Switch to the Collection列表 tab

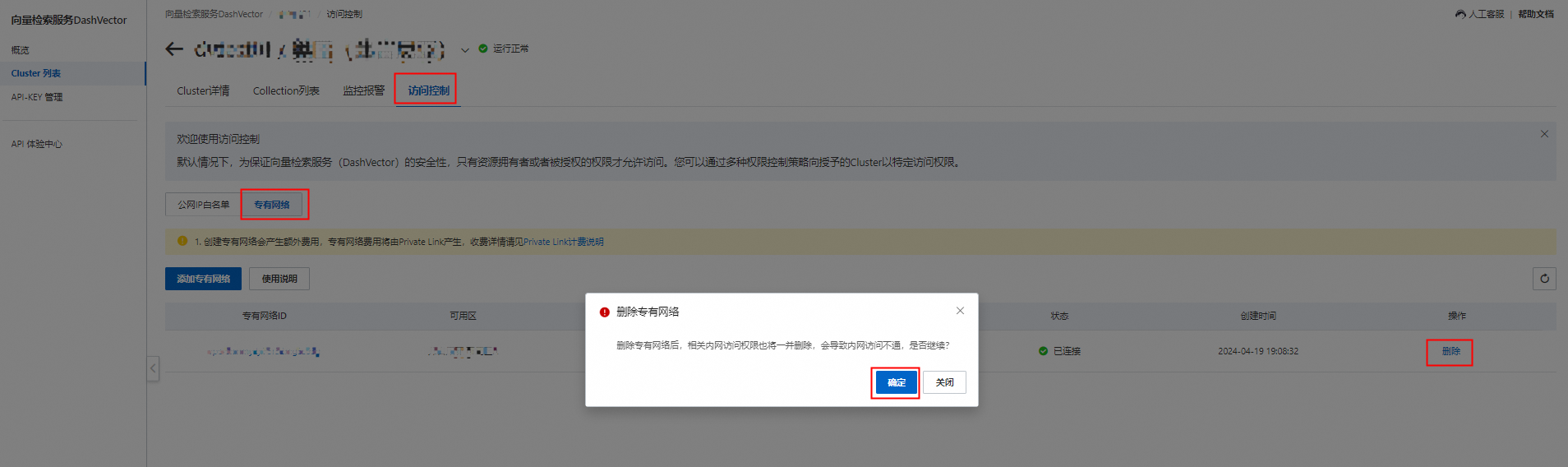pyautogui.click(x=286, y=90)
